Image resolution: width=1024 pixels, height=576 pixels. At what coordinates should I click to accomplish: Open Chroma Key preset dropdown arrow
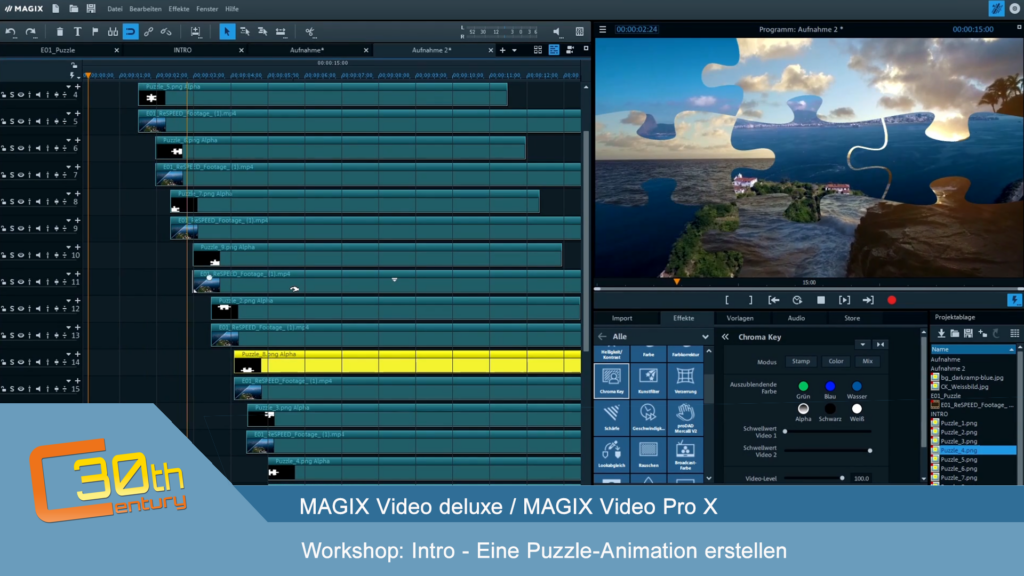point(863,345)
